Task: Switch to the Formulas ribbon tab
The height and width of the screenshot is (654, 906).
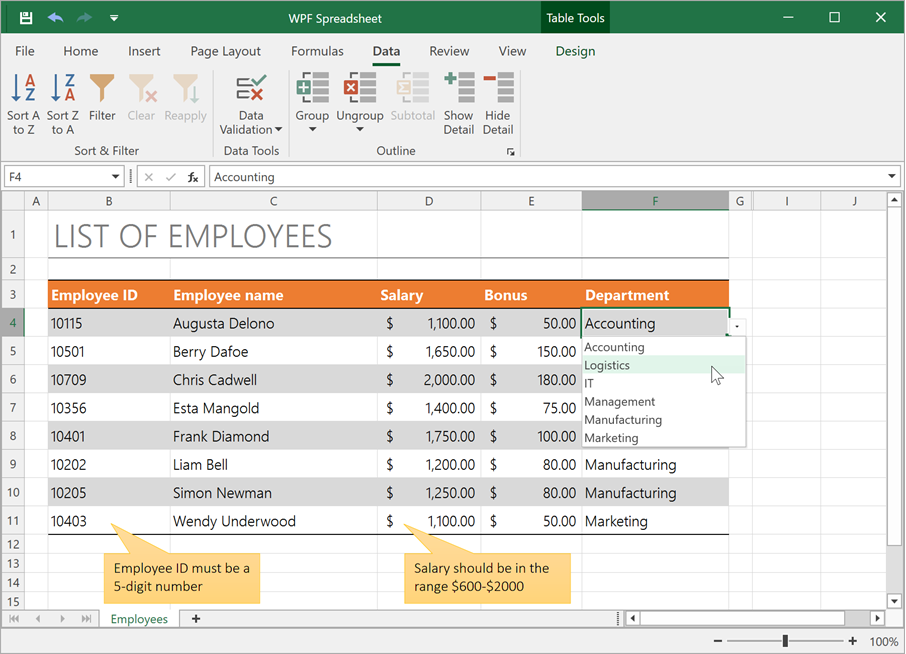Action: coord(317,51)
